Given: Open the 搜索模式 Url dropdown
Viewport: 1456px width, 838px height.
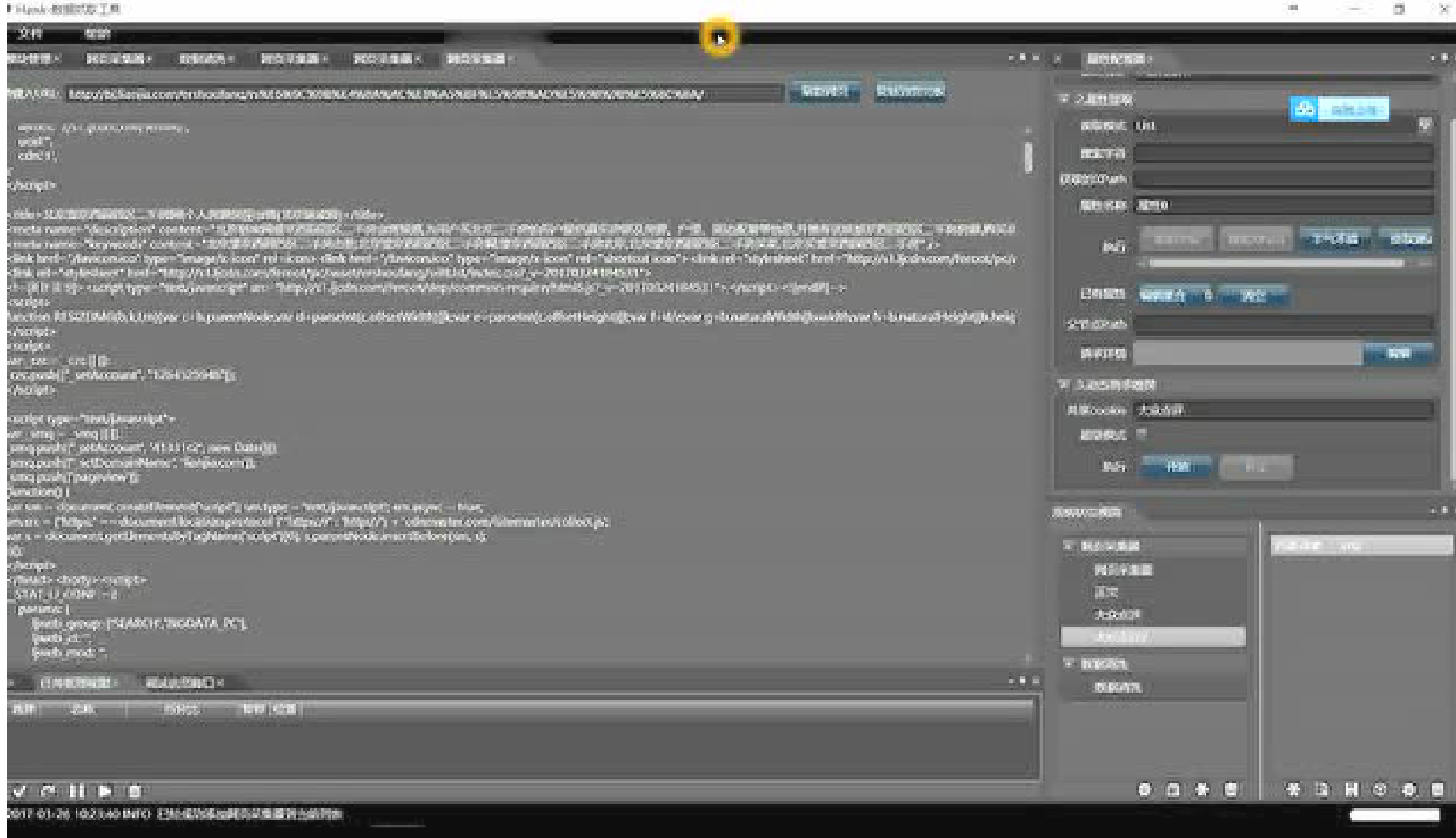Looking at the screenshot, I should (1283, 125).
